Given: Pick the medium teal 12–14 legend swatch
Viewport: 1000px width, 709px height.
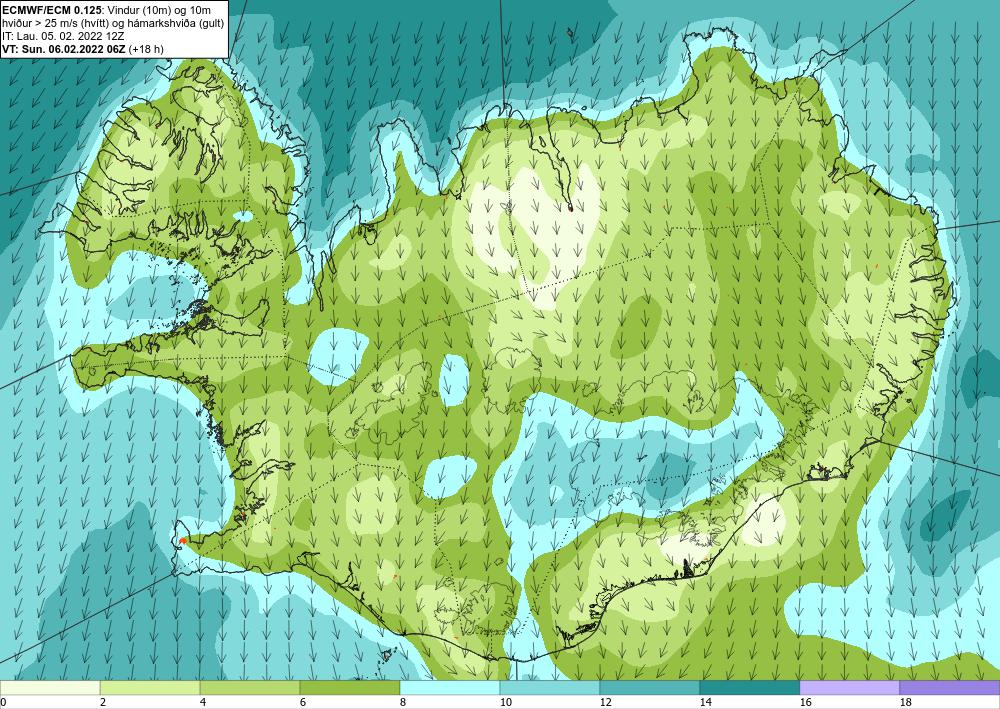Looking at the screenshot, I should point(650,687).
